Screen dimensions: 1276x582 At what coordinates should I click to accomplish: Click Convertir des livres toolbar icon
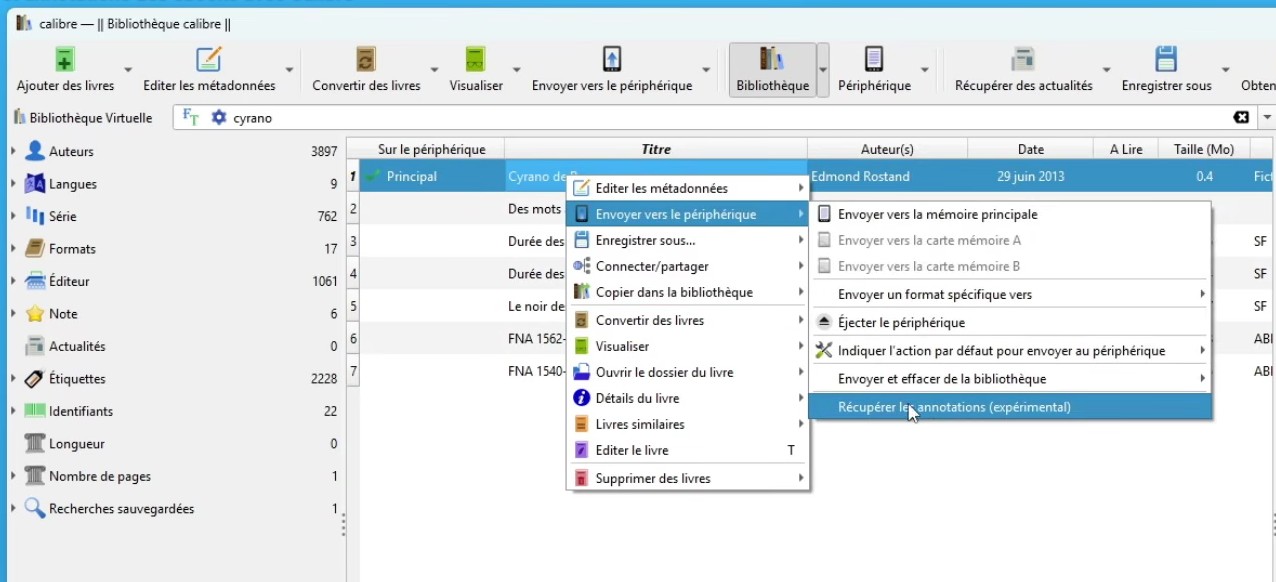(x=366, y=60)
